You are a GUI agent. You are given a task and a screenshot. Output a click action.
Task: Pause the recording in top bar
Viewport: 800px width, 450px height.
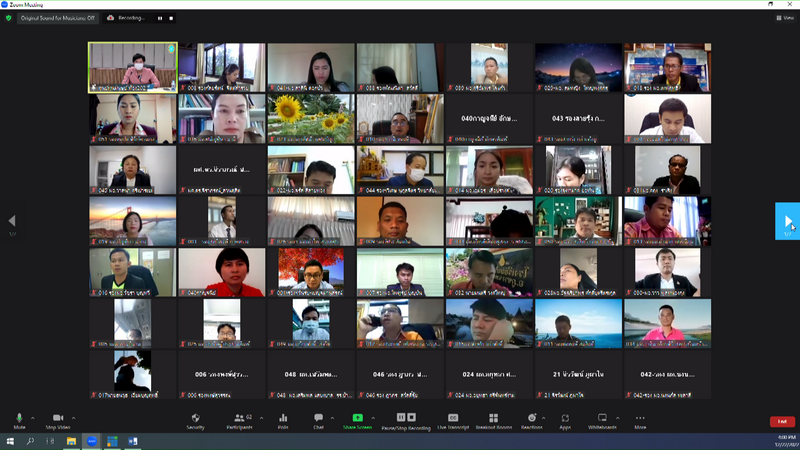[160, 18]
